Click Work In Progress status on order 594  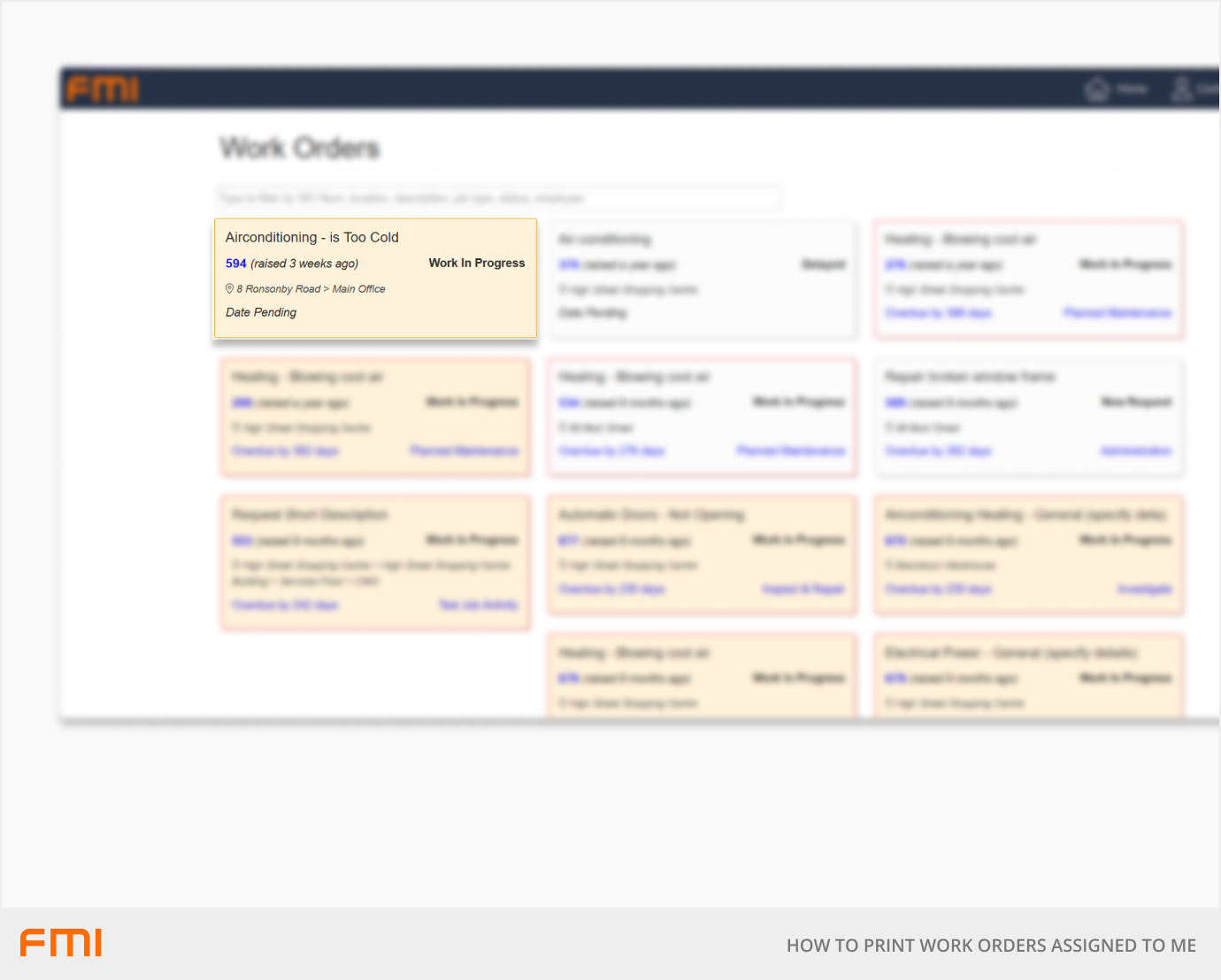[x=476, y=263]
